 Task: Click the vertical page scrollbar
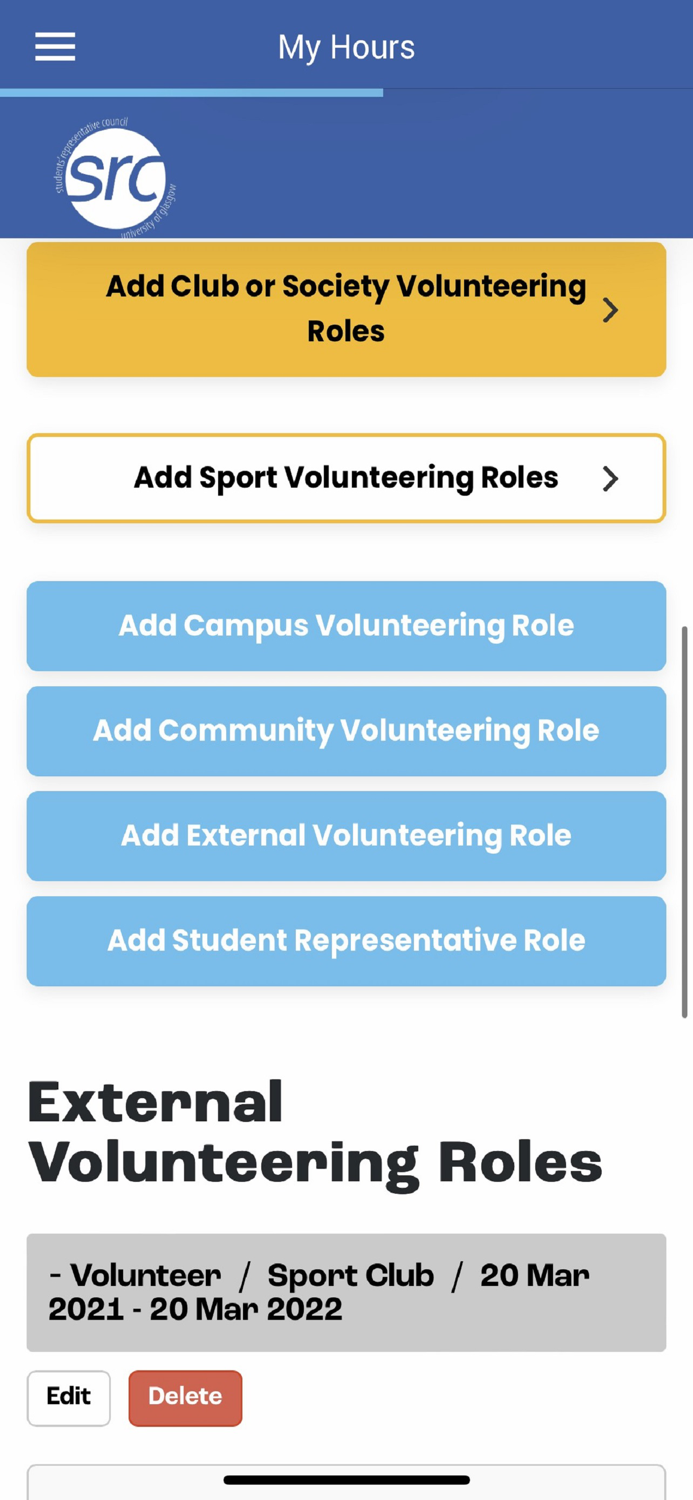point(685,820)
